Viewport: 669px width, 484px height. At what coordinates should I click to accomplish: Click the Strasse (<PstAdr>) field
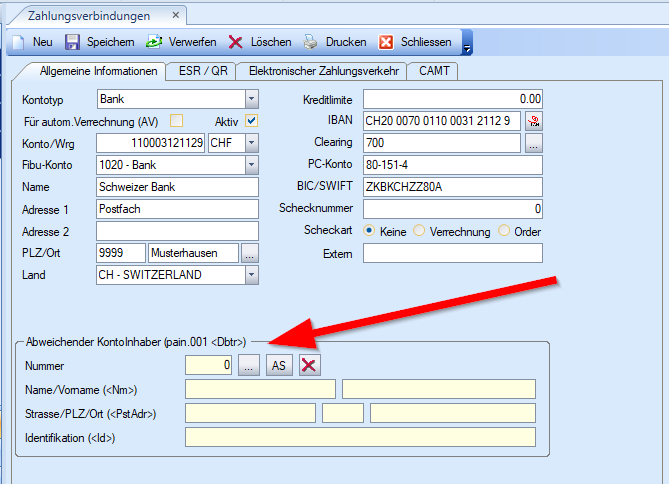click(250, 413)
